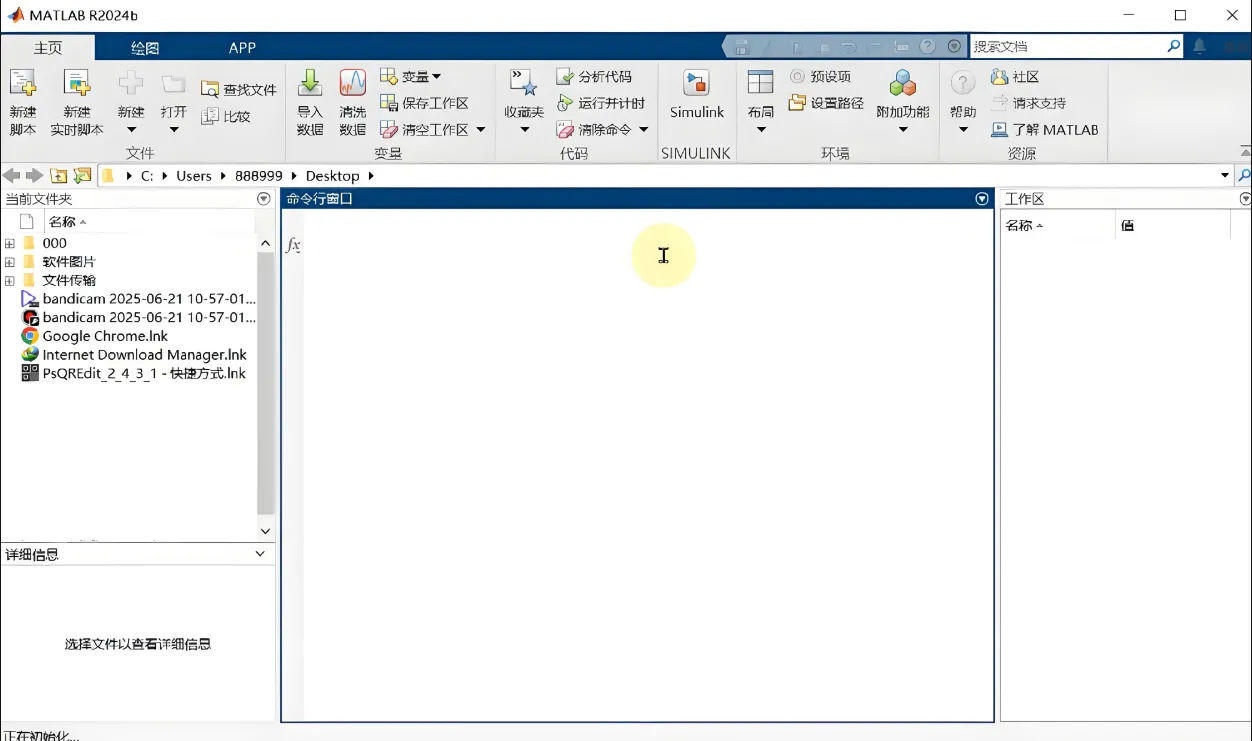Viewport: 1252px width, 741px height.
Task: Open 清洗数据 (Clean Data) tool
Action: click(352, 102)
